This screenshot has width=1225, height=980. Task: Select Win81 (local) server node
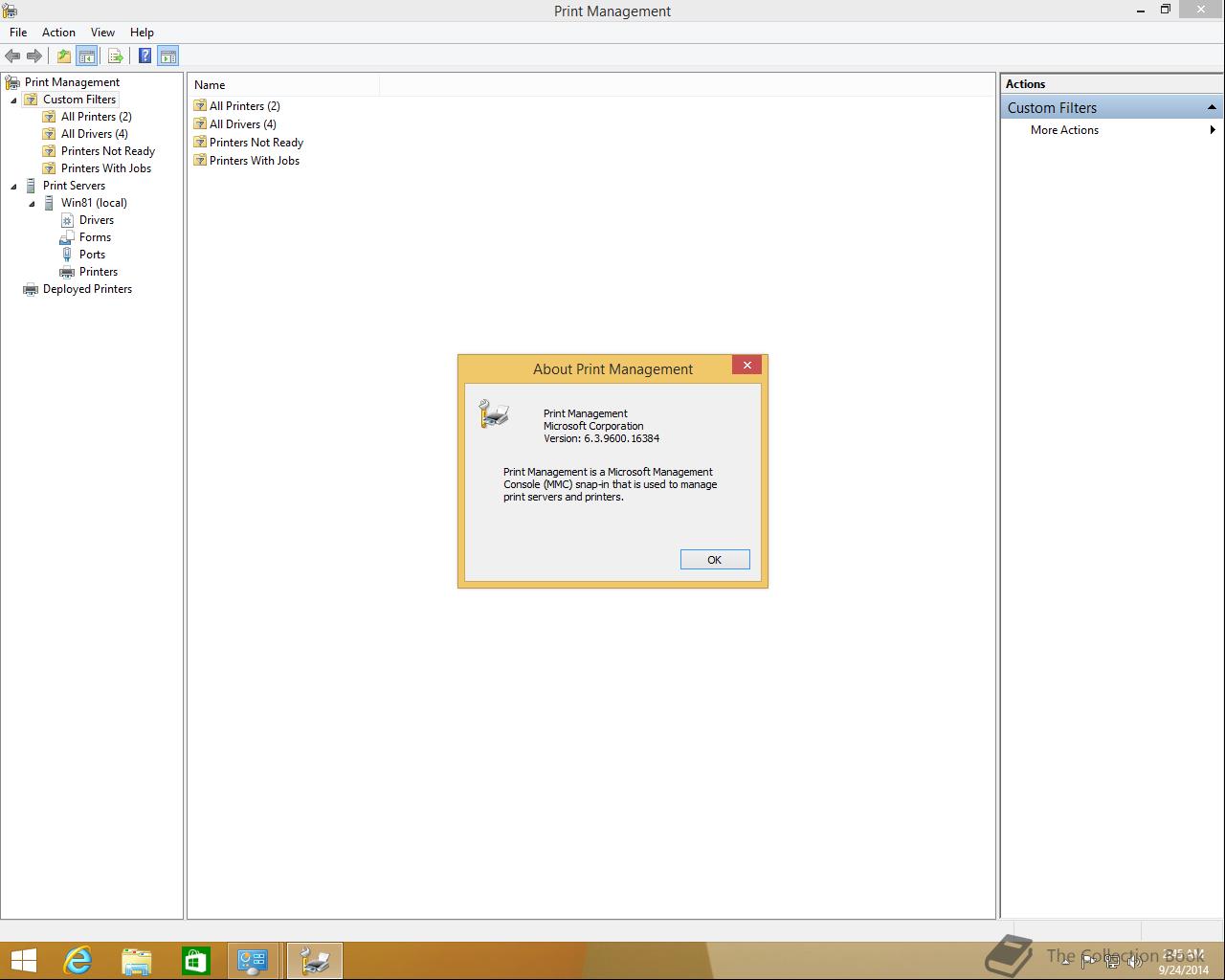pyautogui.click(x=94, y=203)
